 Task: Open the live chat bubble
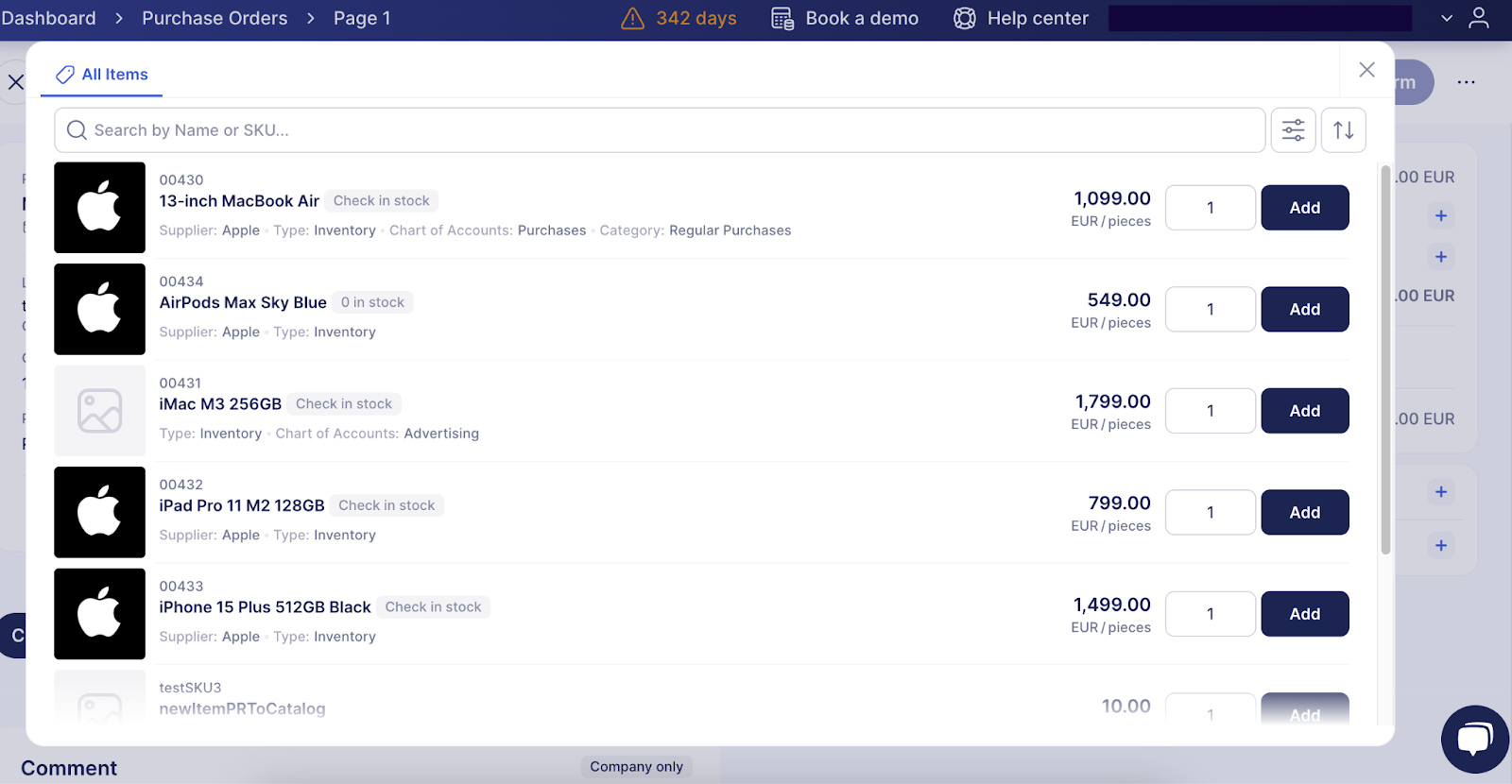click(1474, 739)
